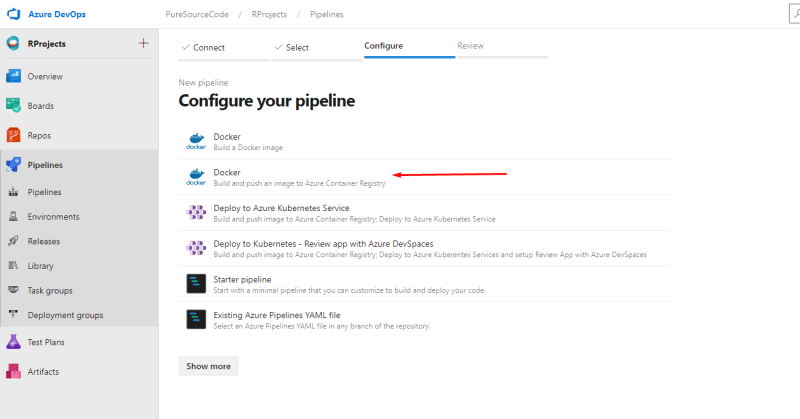
Task: Open Test Plans in the sidebar
Action: (79, 342)
